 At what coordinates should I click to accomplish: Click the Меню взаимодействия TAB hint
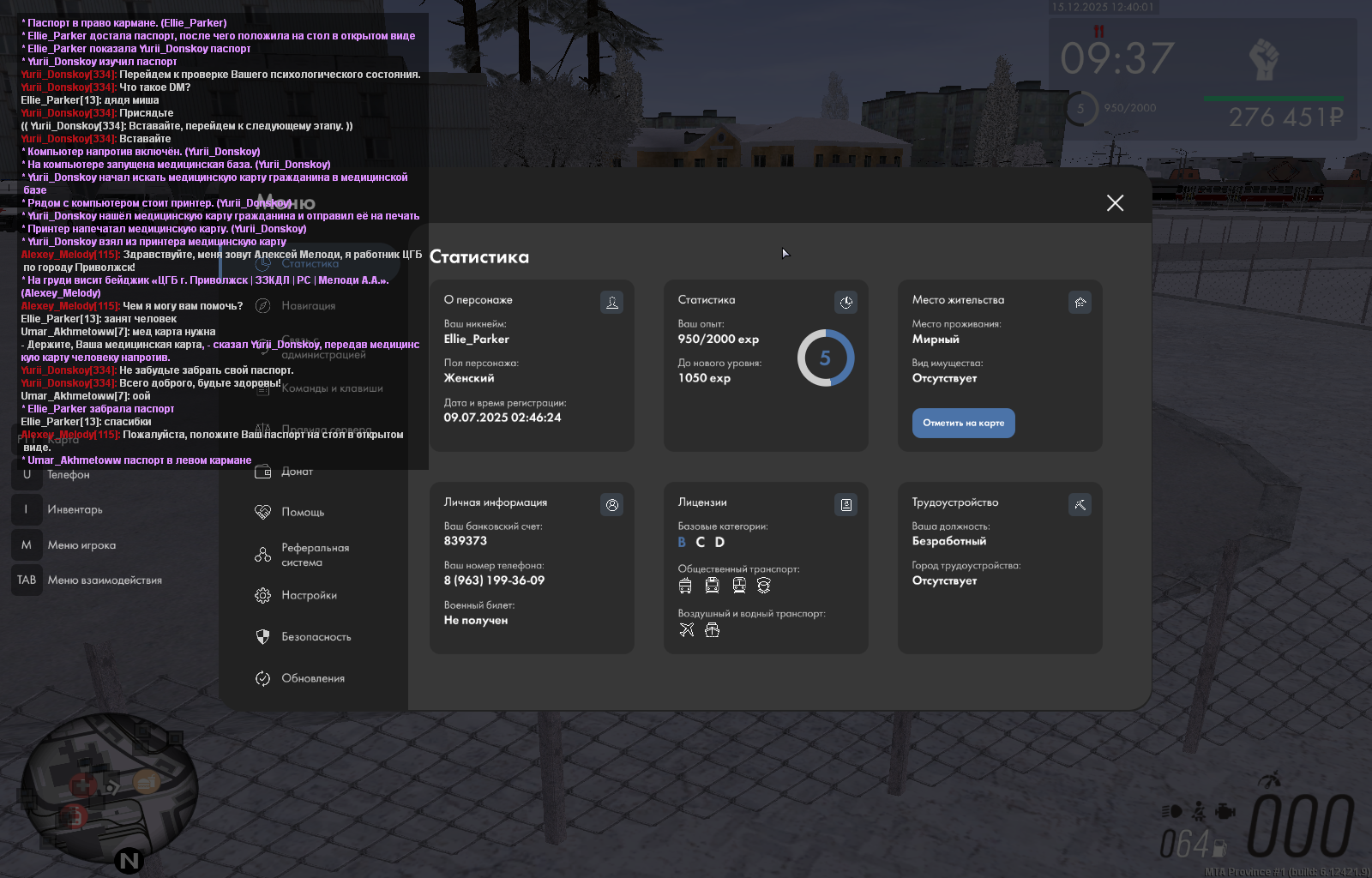tap(104, 580)
